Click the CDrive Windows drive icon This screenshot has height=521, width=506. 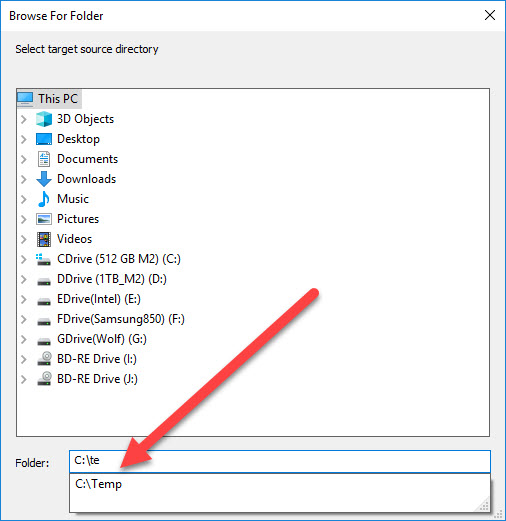44,259
